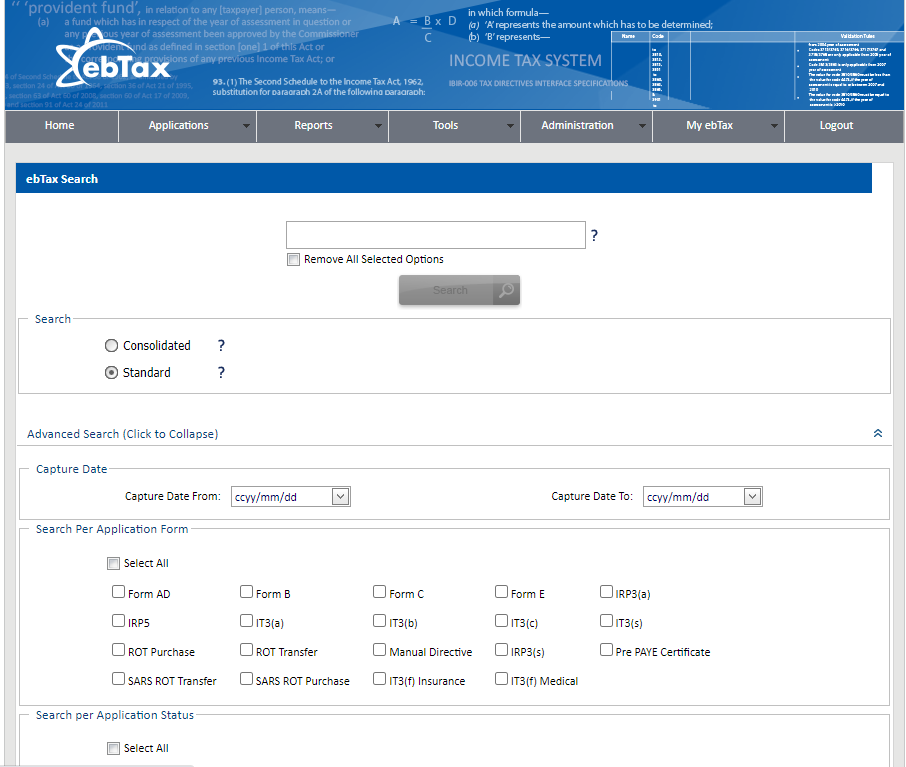Open the Reports menu
This screenshot has height=767, width=906.
click(313, 125)
